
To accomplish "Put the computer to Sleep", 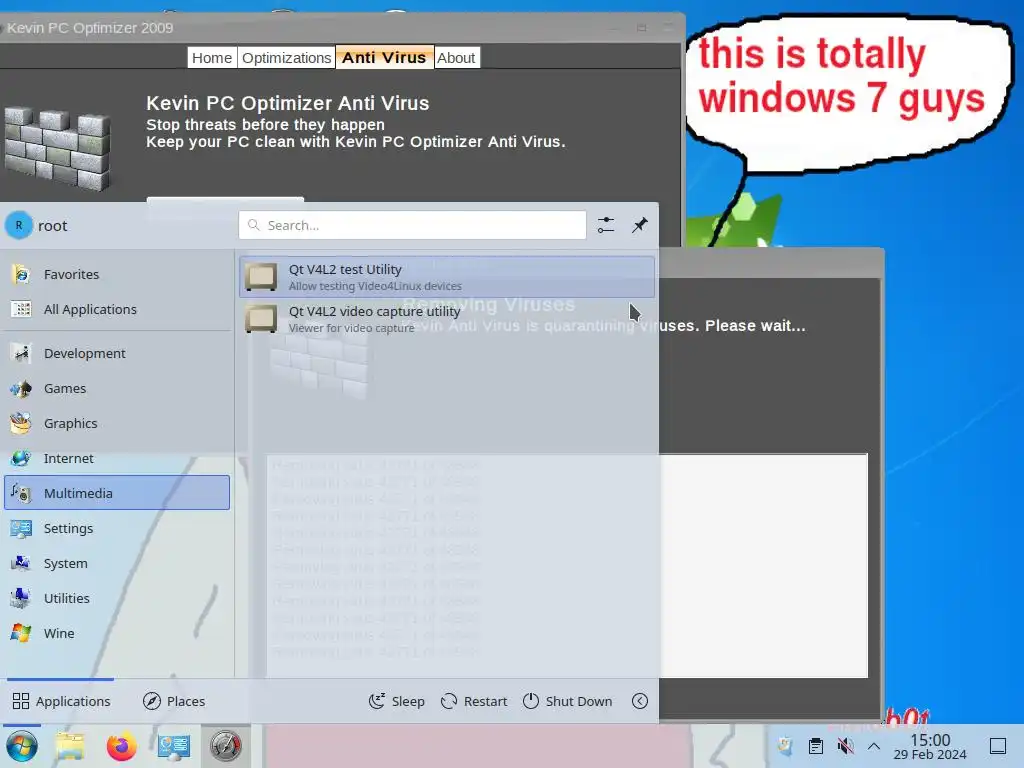I will coord(396,701).
